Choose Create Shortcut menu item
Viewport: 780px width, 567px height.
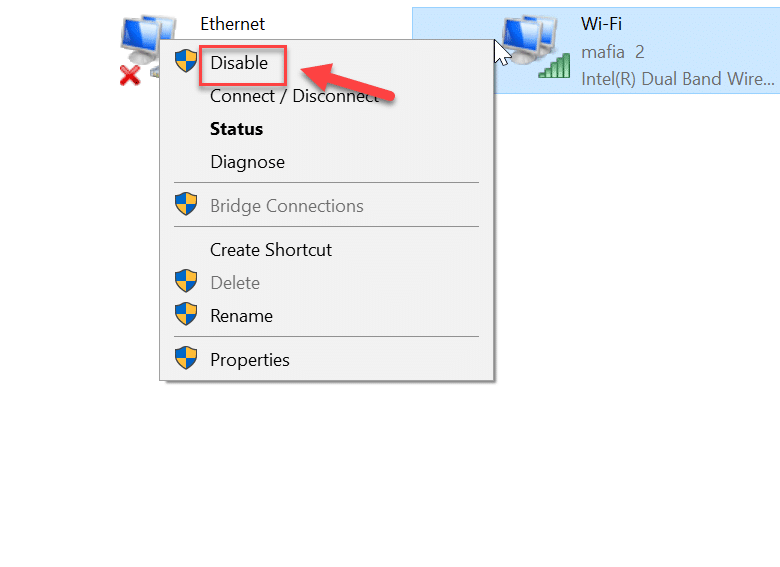pyautogui.click(x=271, y=250)
